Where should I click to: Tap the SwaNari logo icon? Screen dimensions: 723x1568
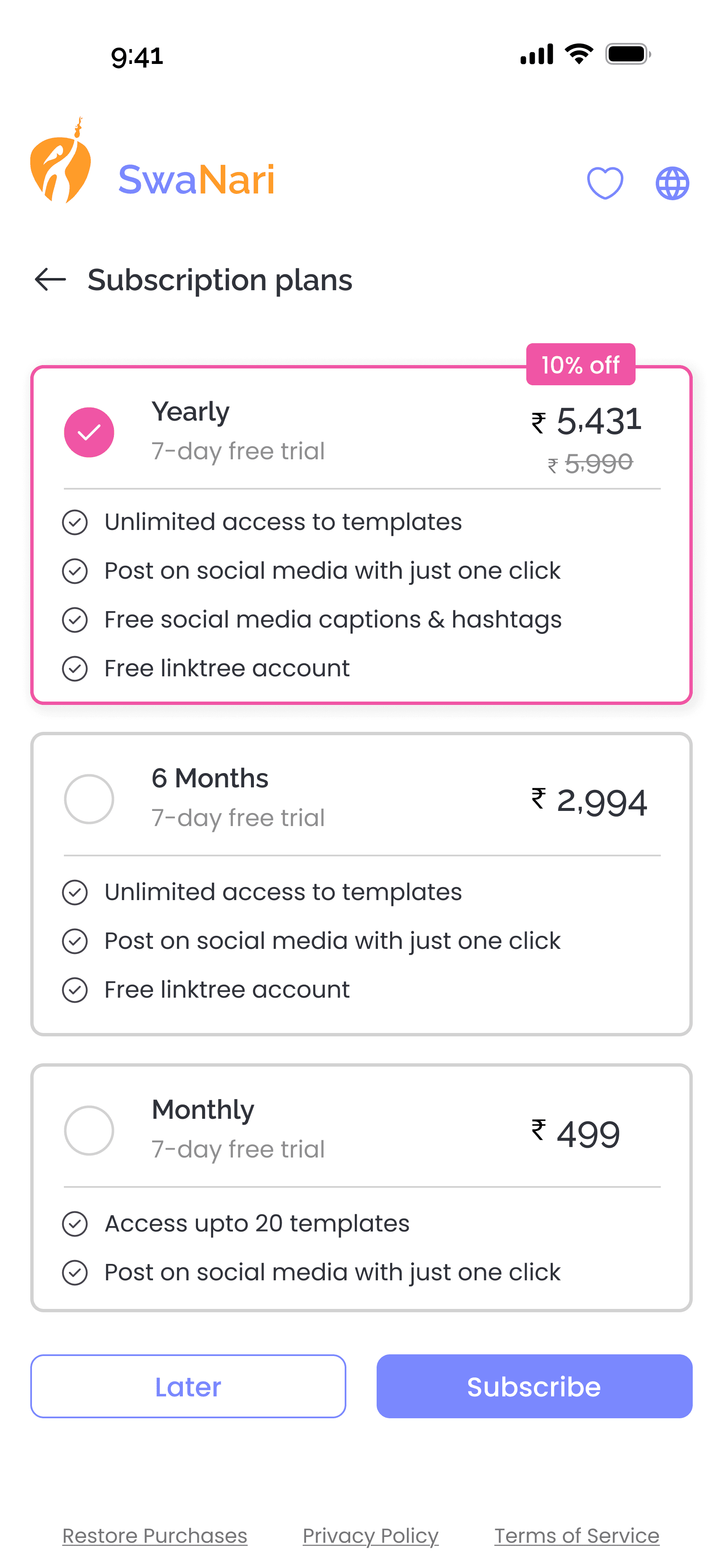point(61,160)
